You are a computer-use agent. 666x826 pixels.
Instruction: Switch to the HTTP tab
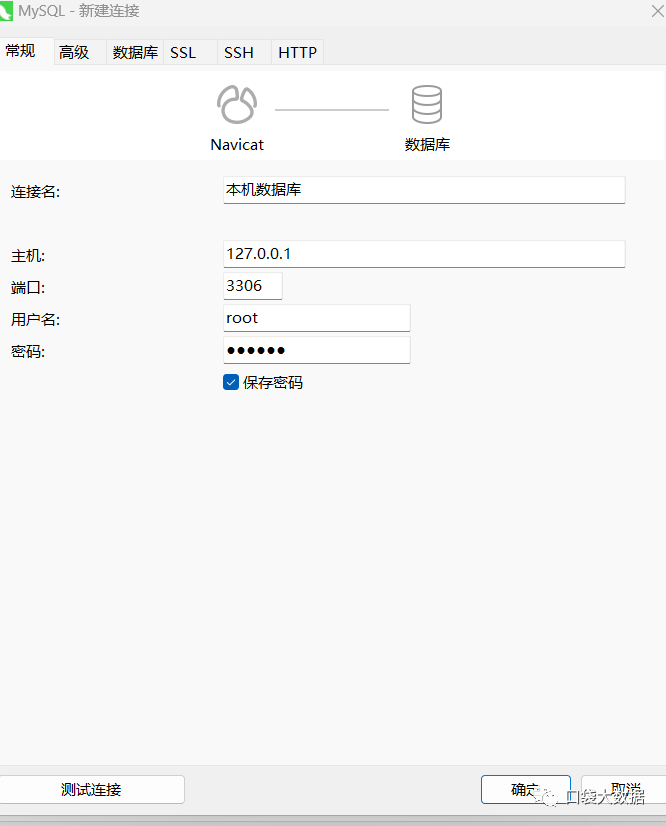click(x=297, y=53)
